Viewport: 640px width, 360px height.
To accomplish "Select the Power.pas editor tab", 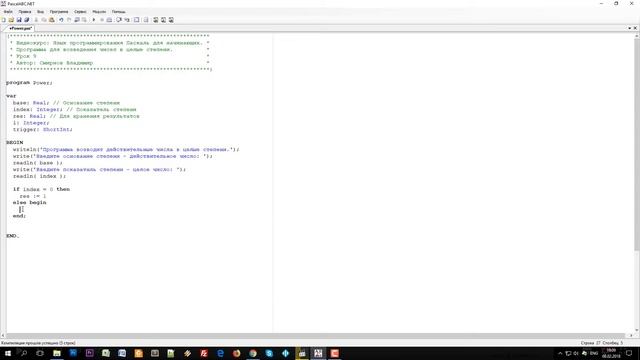I will click(x=20, y=29).
